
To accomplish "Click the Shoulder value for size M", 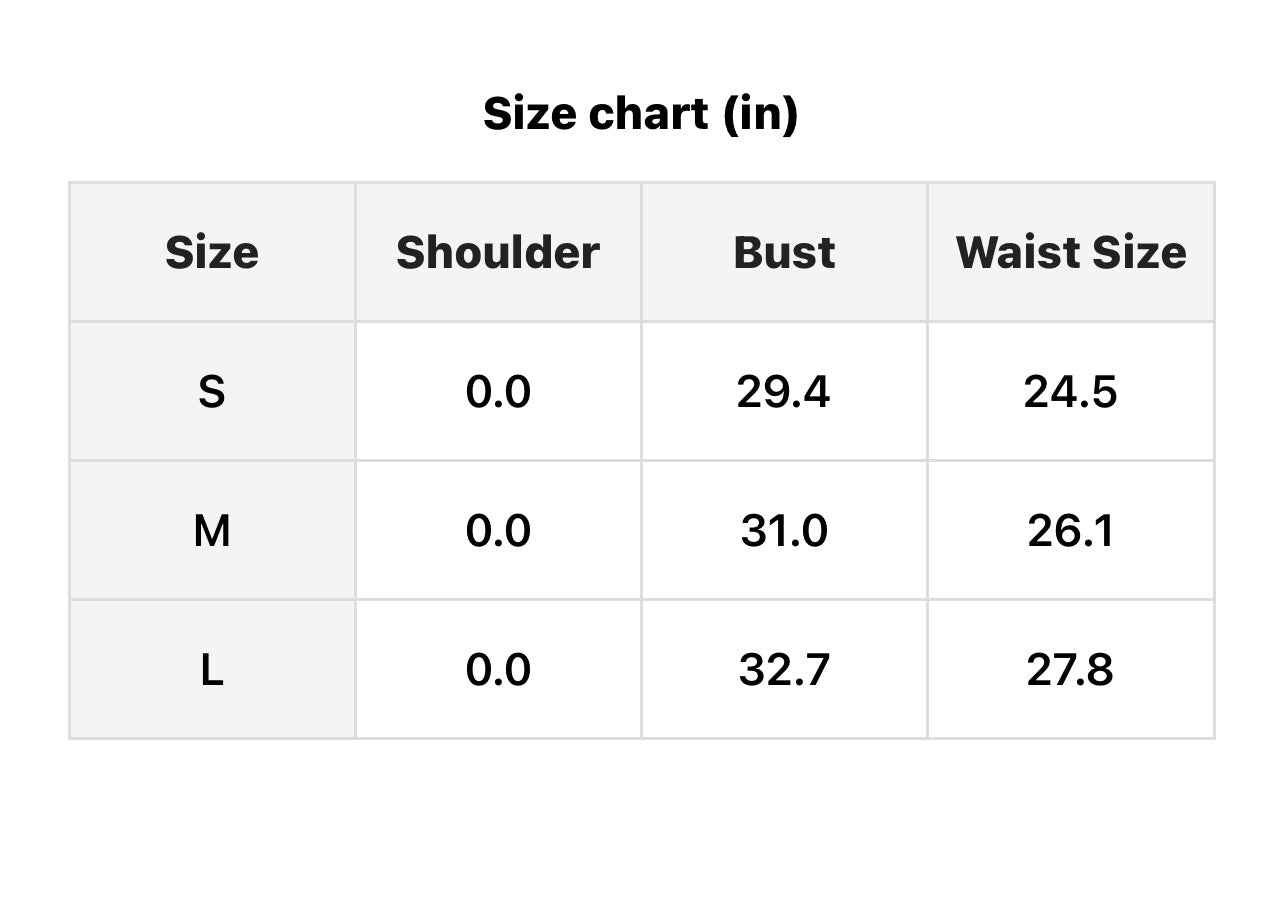I will pos(498,531).
